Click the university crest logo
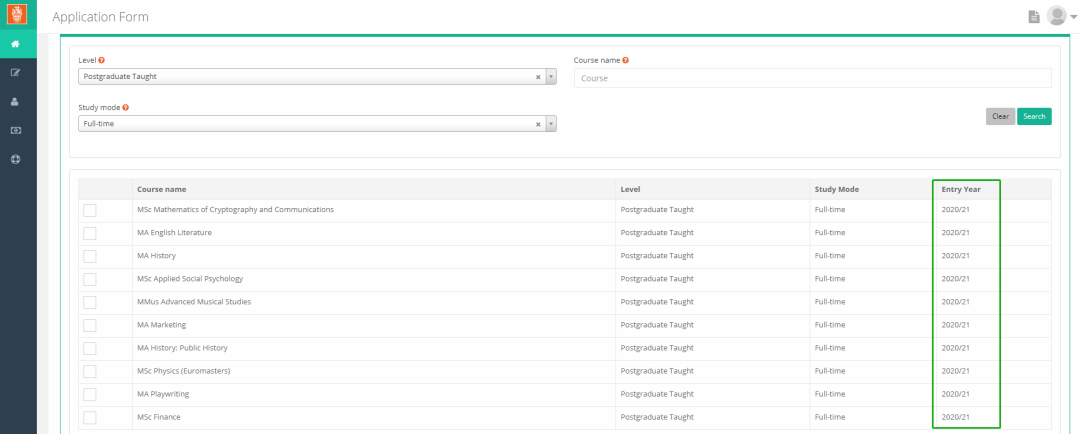Screen dimensions: 1080x434 point(16,14)
